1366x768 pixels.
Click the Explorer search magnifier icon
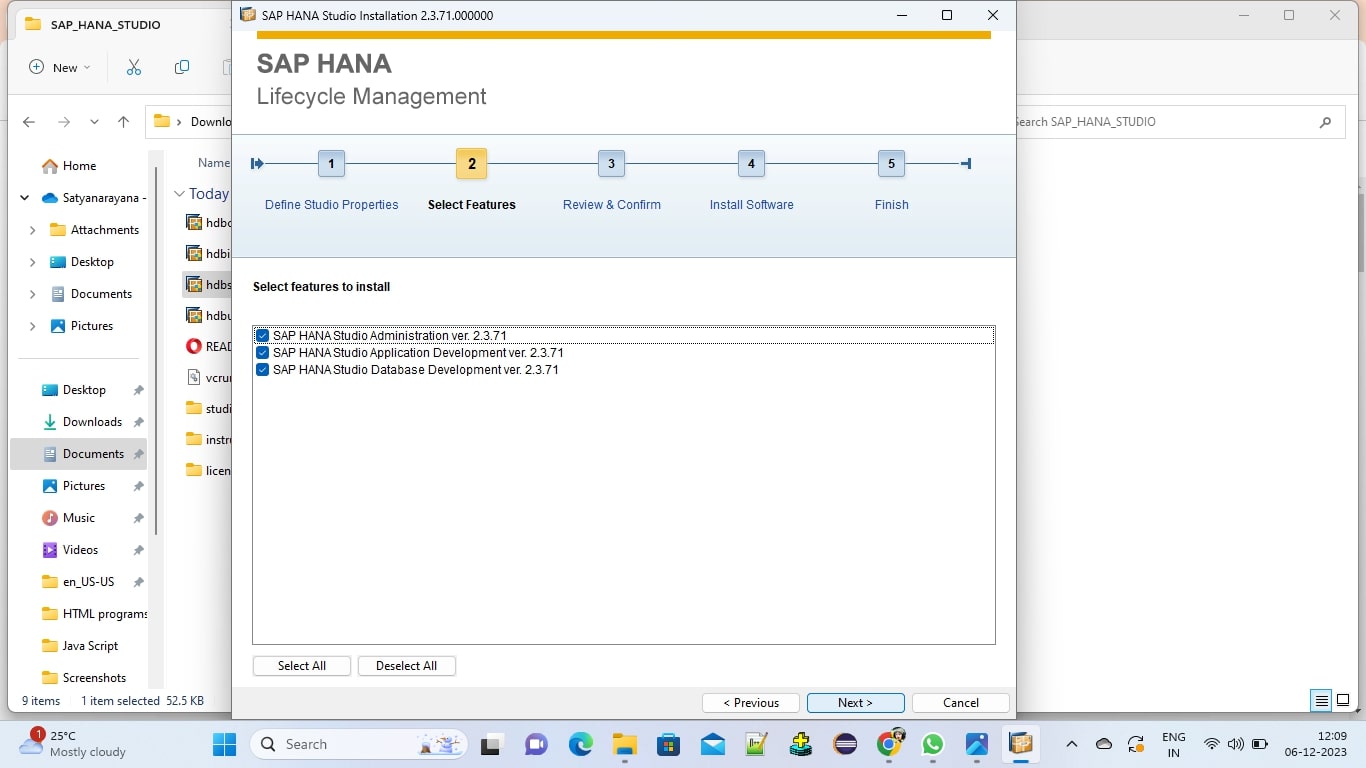[x=1326, y=122]
